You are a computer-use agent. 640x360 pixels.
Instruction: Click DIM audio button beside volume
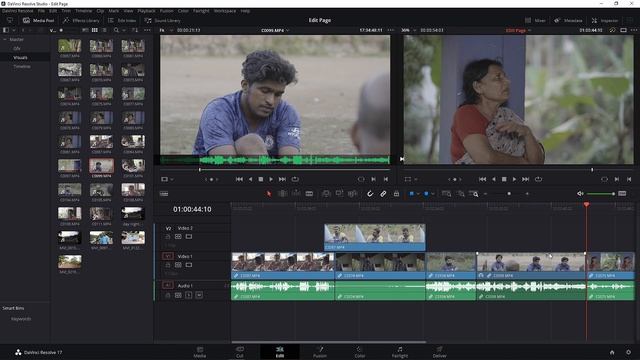tap(622, 193)
